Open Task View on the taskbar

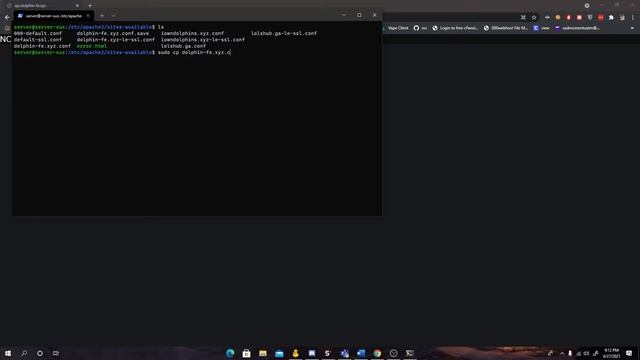coord(56,353)
